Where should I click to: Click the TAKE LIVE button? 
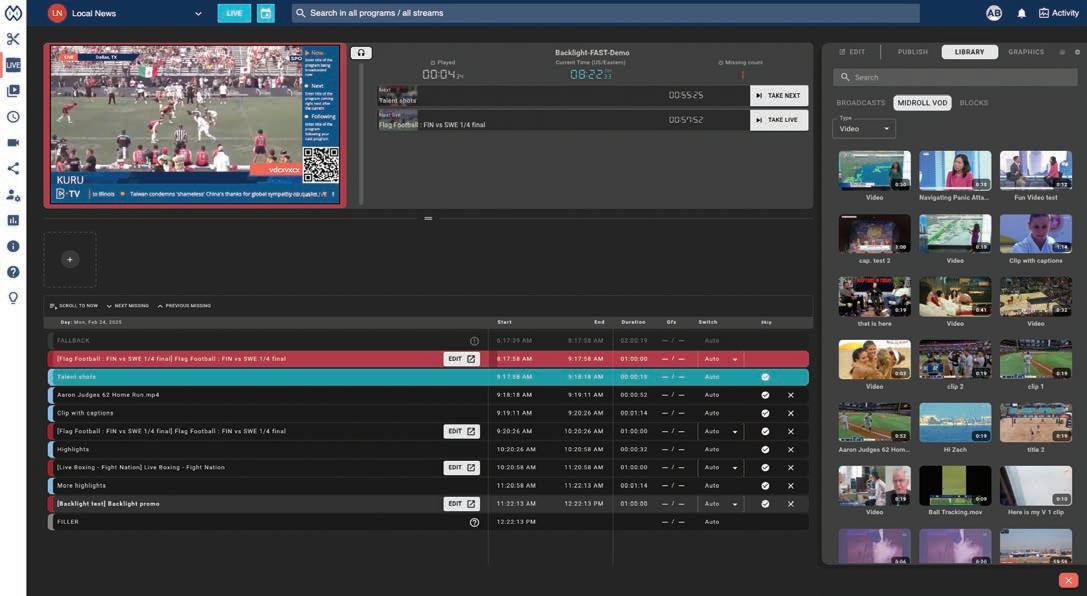(x=779, y=120)
